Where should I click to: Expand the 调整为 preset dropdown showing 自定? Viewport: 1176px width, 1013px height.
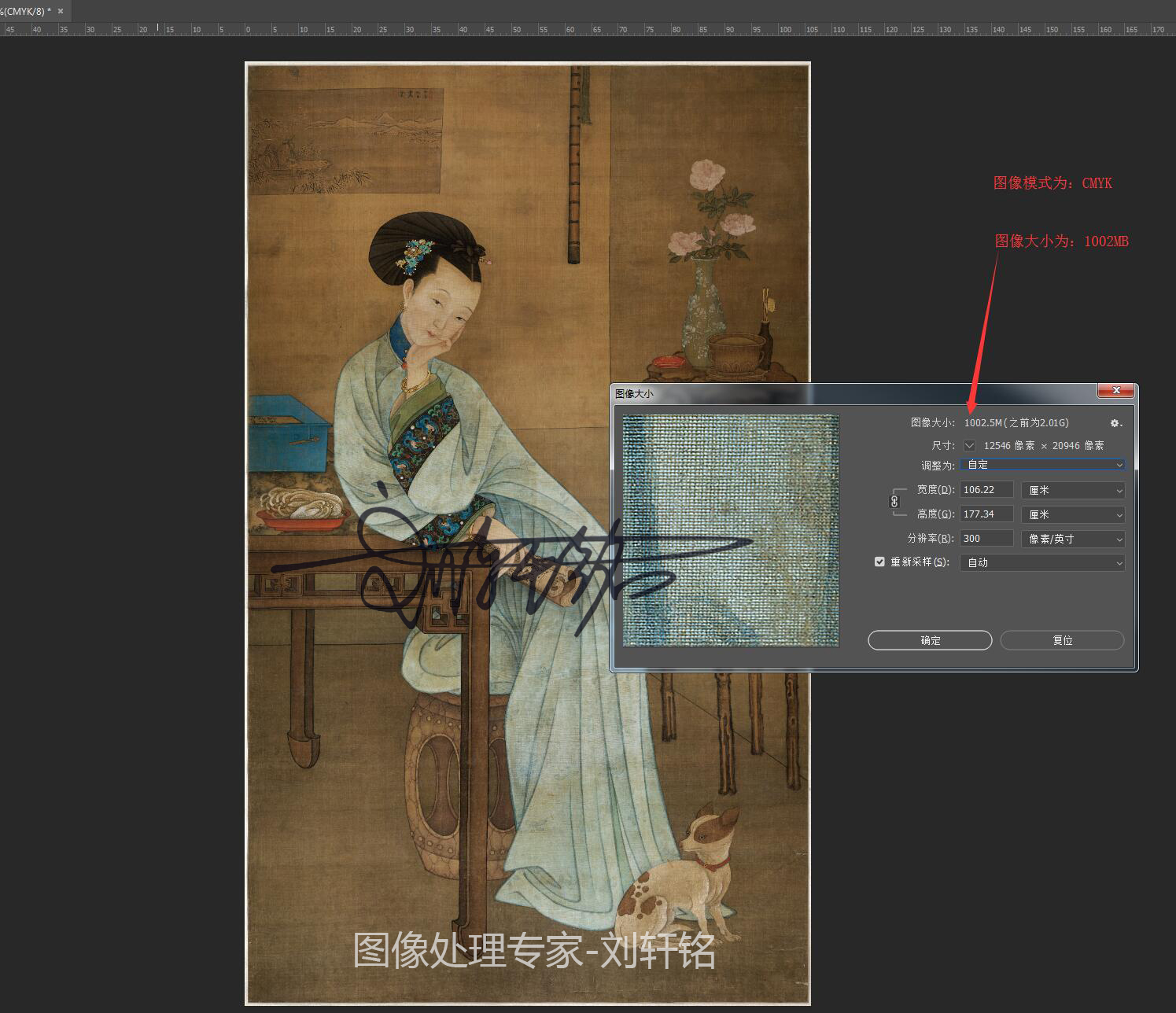pos(1042,465)
